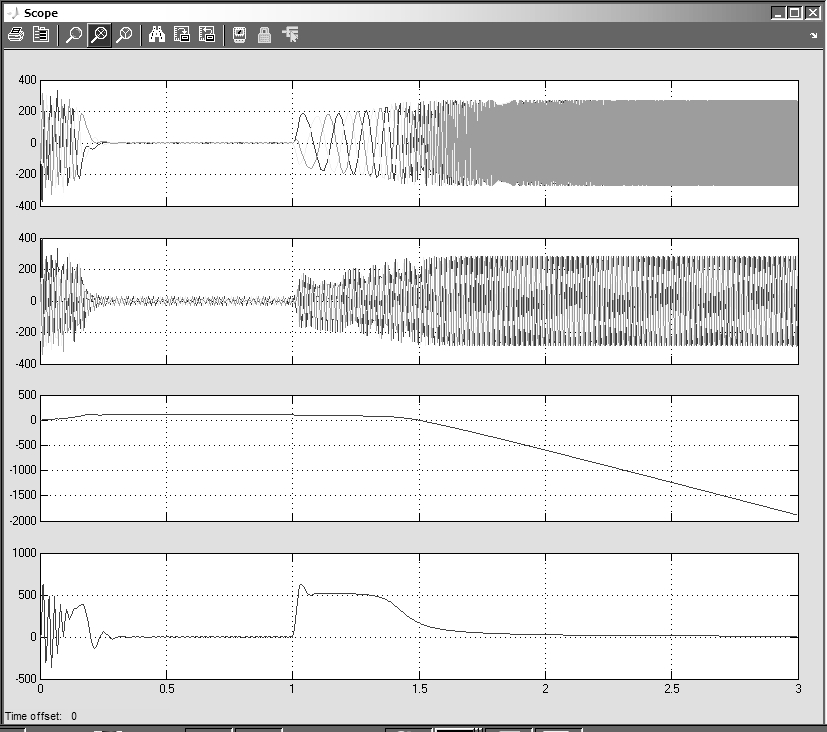
Task: Click the x-axis tick label 2.5
Action: click(671, 689)
